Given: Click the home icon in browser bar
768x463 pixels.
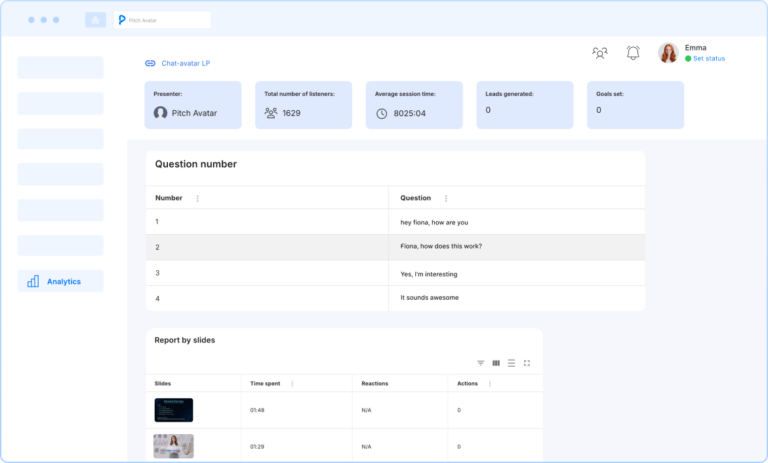Looking at the screenshot, I should (x=96, y=20).
